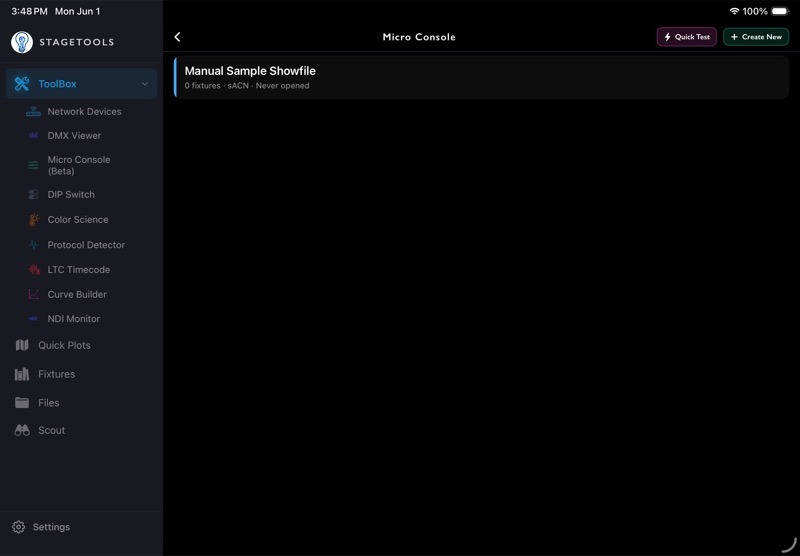Go back with the chevron arrow
Image resolution: width=800 pixels, height=556 pixels.
[x=177, y=37]
